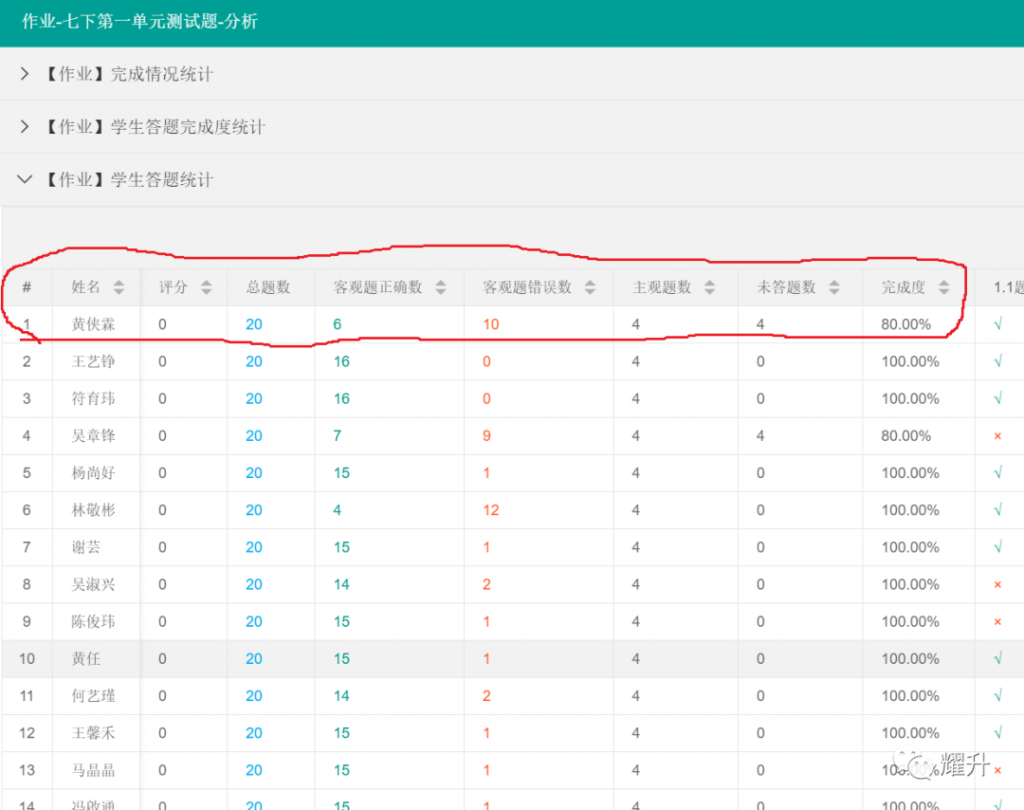
Task: Select student name 何艺瑾
Action: 93,696
